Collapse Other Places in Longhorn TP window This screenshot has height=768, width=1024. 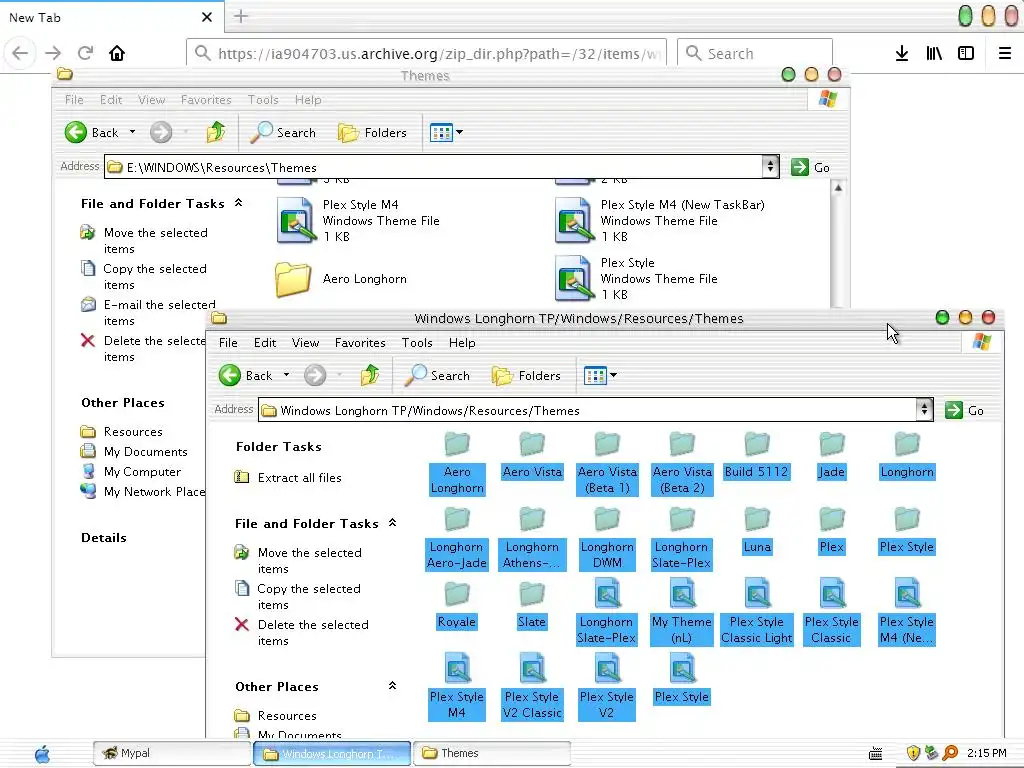click(x=392, y=686)
